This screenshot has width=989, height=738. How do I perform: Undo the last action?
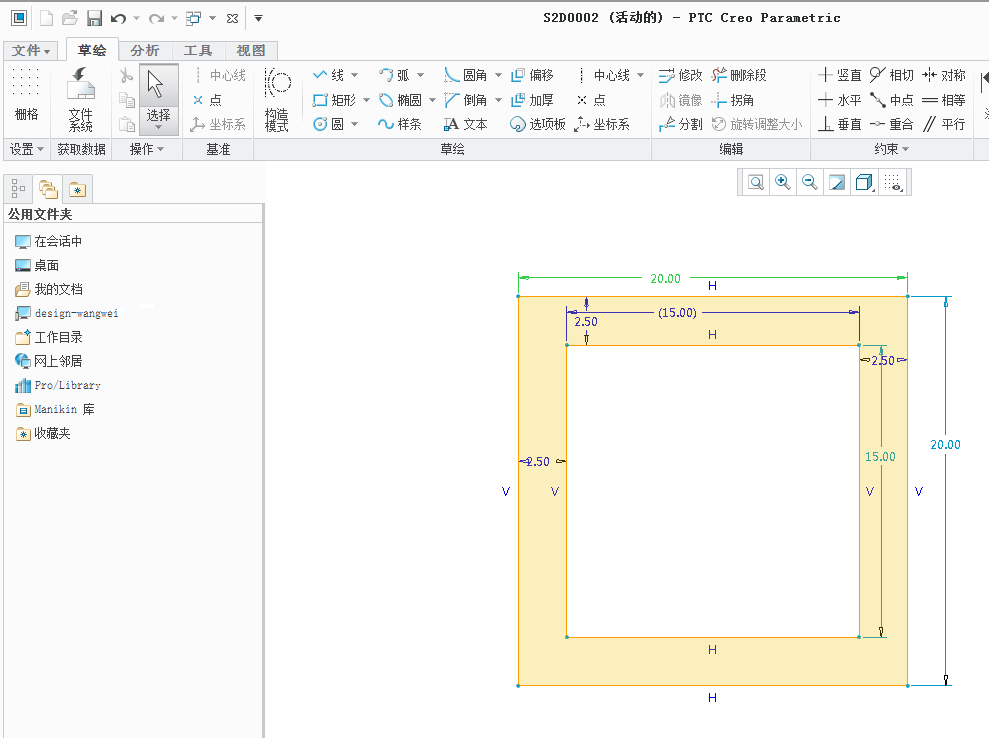pos(118,18)
